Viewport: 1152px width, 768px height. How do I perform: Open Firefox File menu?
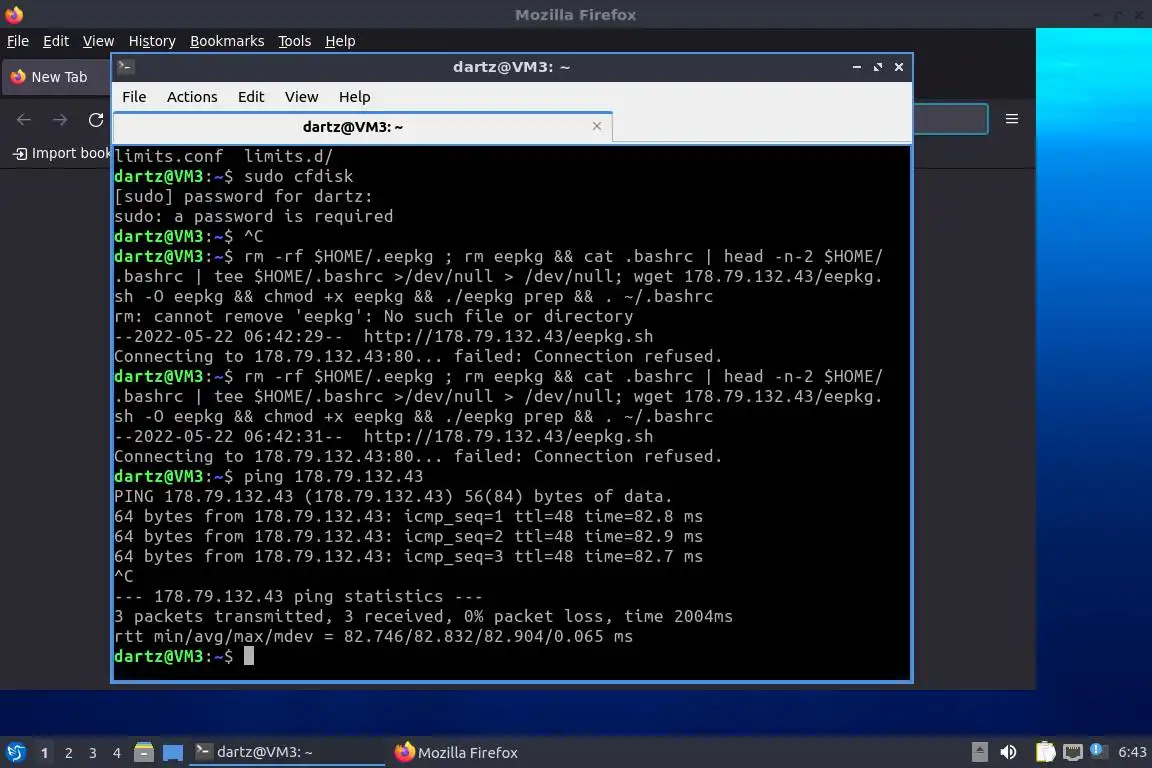click(x=18, y=41)
